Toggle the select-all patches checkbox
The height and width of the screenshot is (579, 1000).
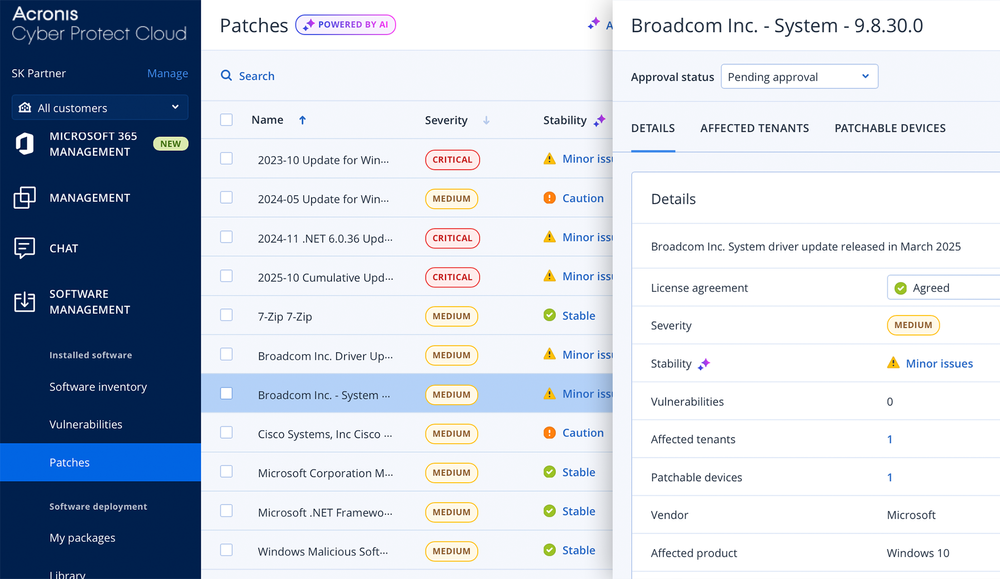click(226, 120)
